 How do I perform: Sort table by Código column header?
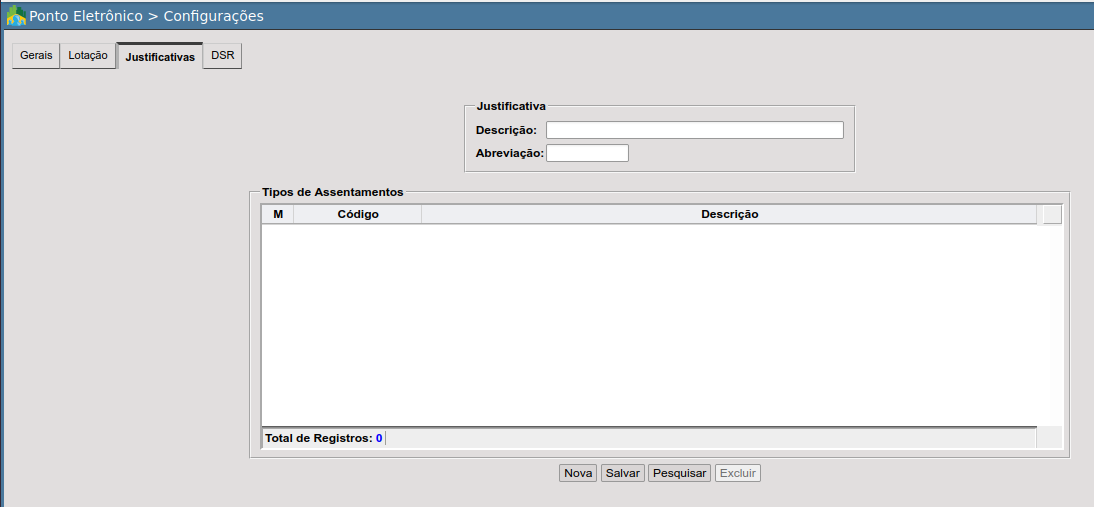[x=358, y=215]
